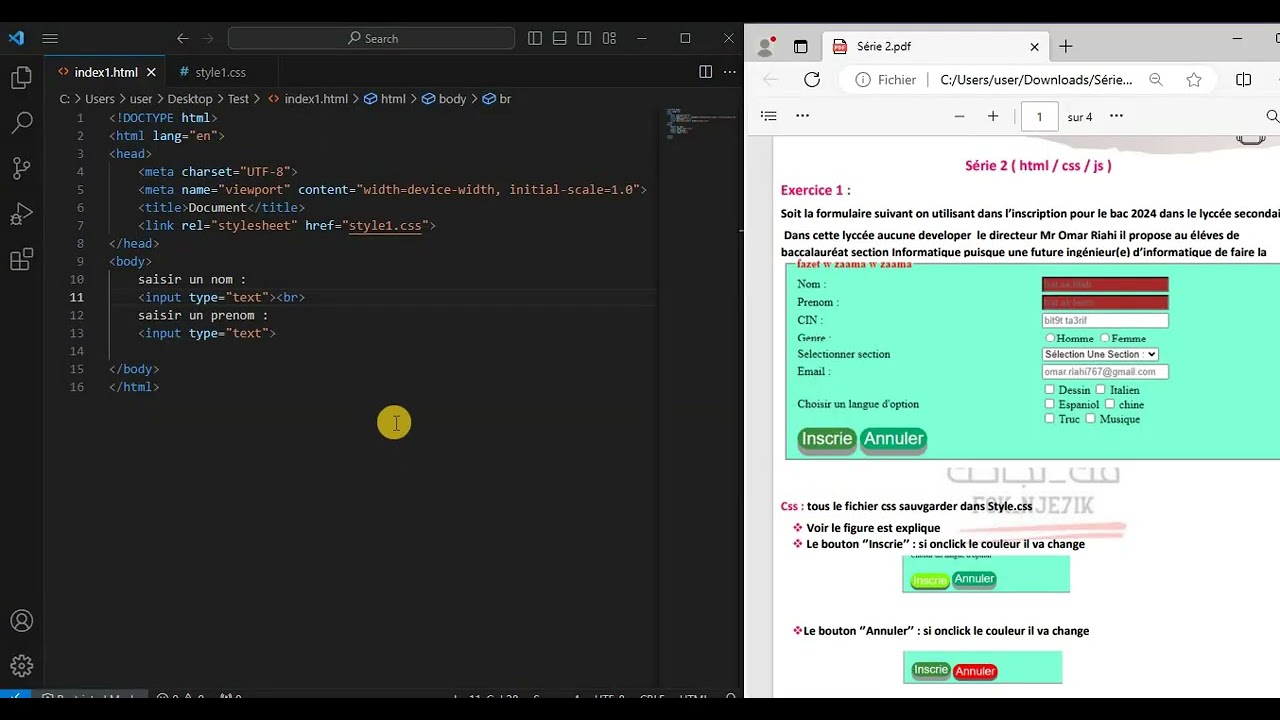Click the Email field in PDF form
This screenshot has width=1280, height=720.
pyautogui.click(x=1105, y=372)
